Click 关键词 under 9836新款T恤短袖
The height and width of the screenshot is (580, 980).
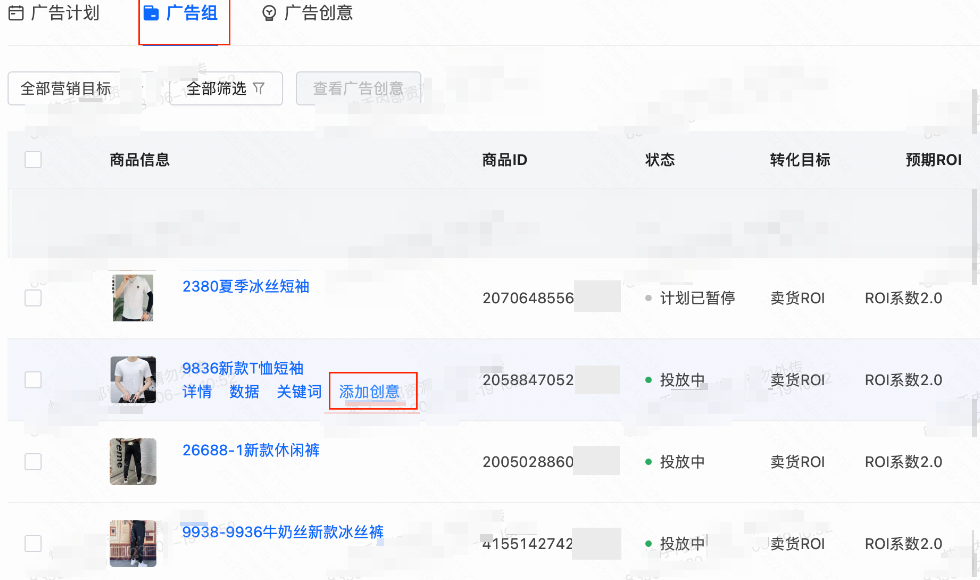coord(299,392)
